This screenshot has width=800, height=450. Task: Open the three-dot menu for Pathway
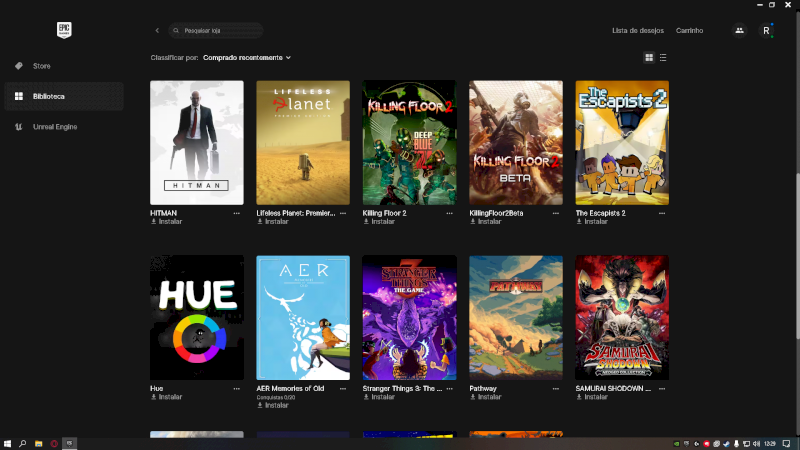pos(556,388)
